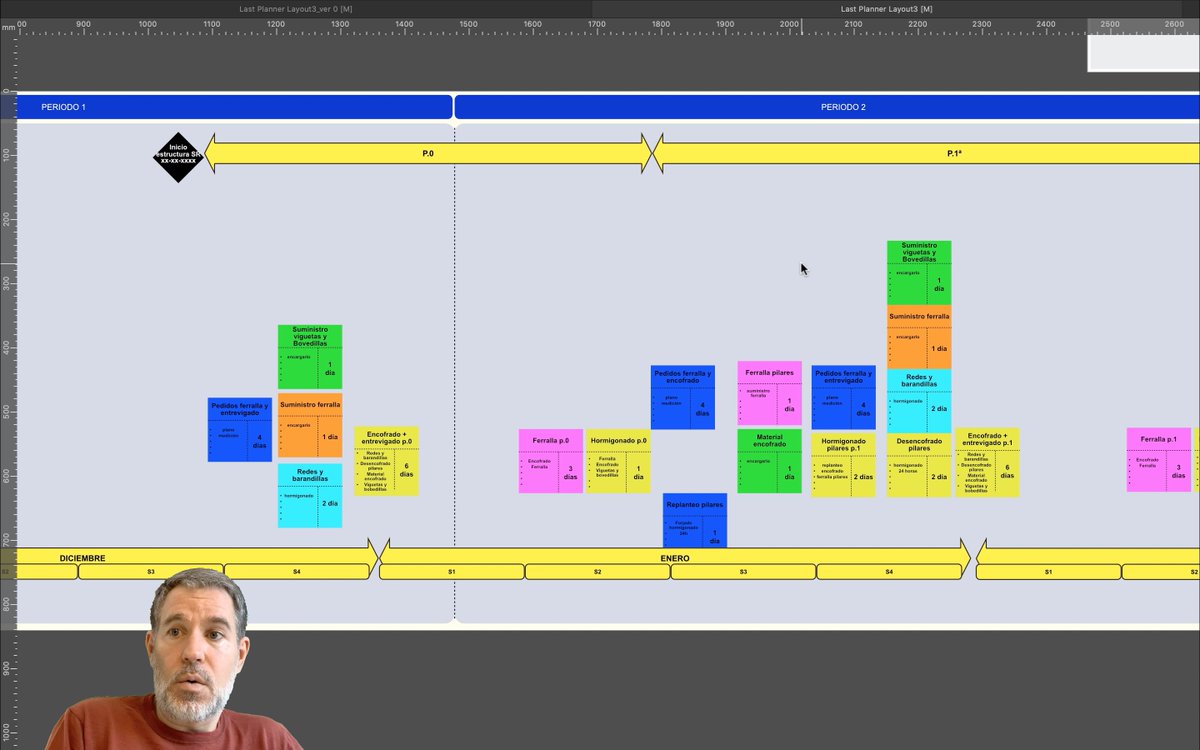Select the S3 week bar under ENERO
Viewport: 1200px width, 750px height.
(x=743, y=572)
